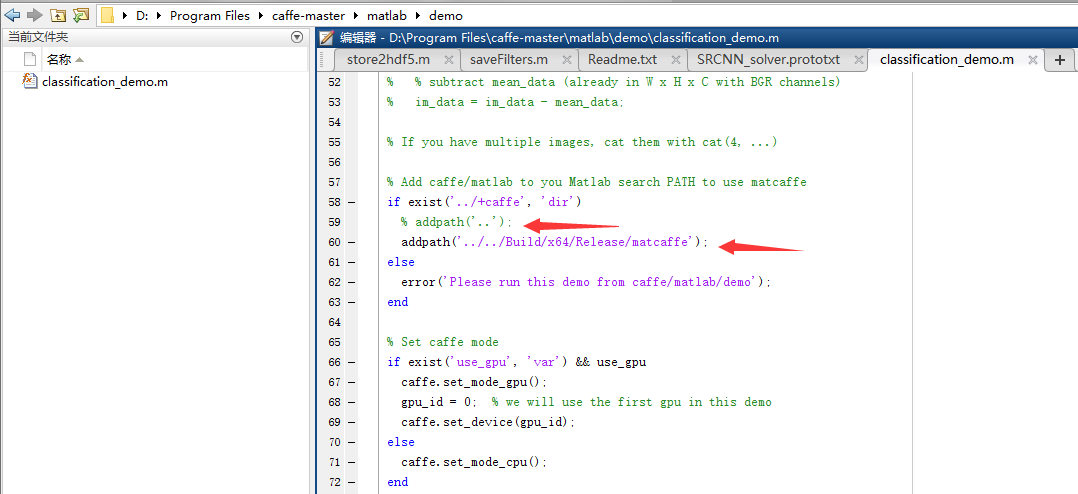Click the "gpu_id = 0;" statement
The image size is (1078, 494).
point(439,402)
